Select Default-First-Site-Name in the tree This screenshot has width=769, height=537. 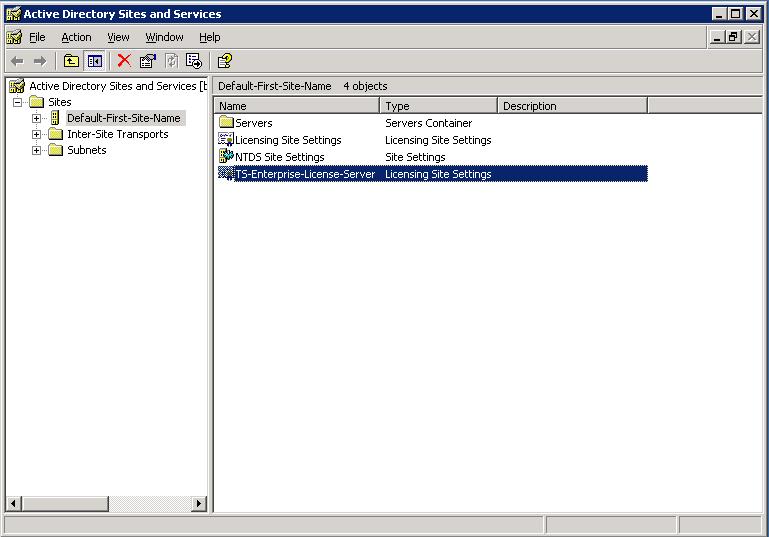point(124,118)
